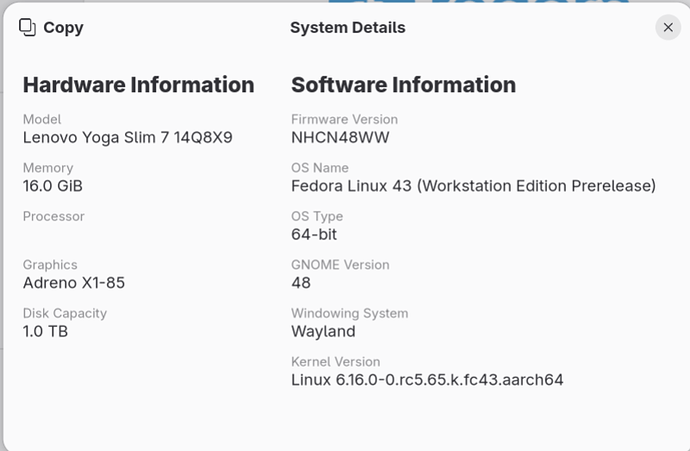Select kernel value Linux 6.16.0-0.rc5.65.k.fc43.aarch64
Screen dimensions: 690x451
(x=427, y=380)
